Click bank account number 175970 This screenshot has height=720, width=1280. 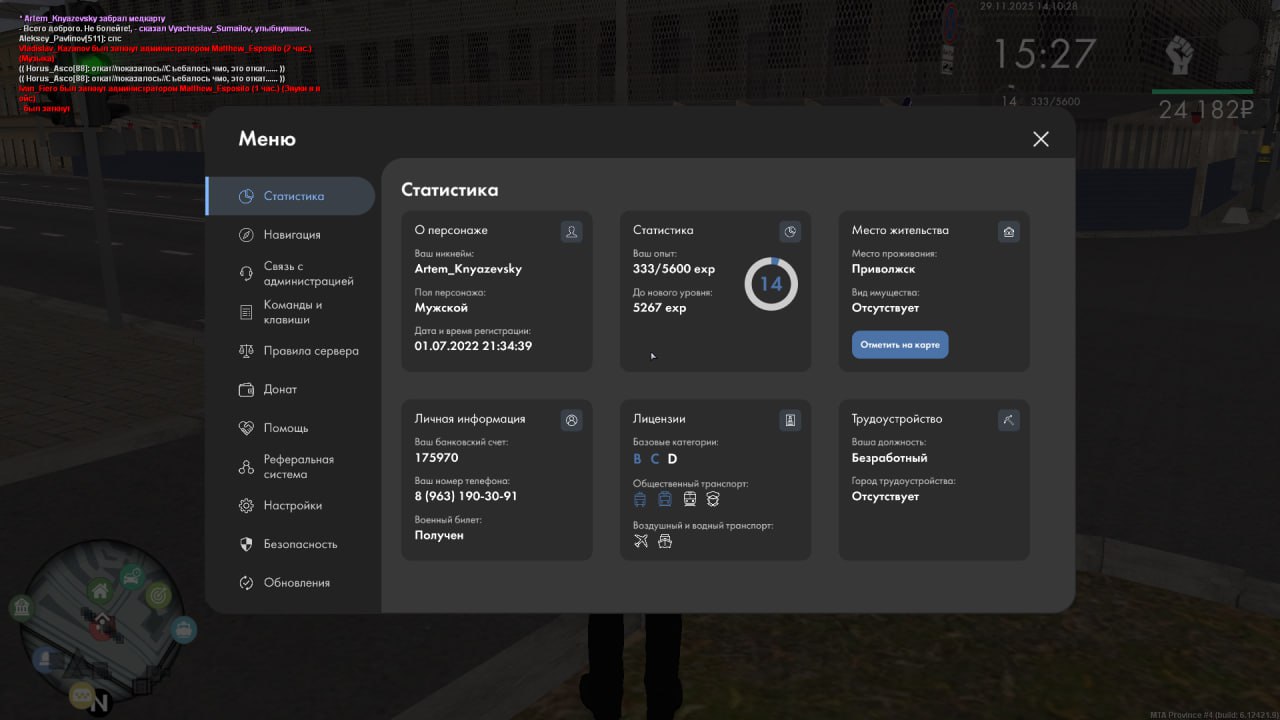pyautogui.click(x=437, y=458)
